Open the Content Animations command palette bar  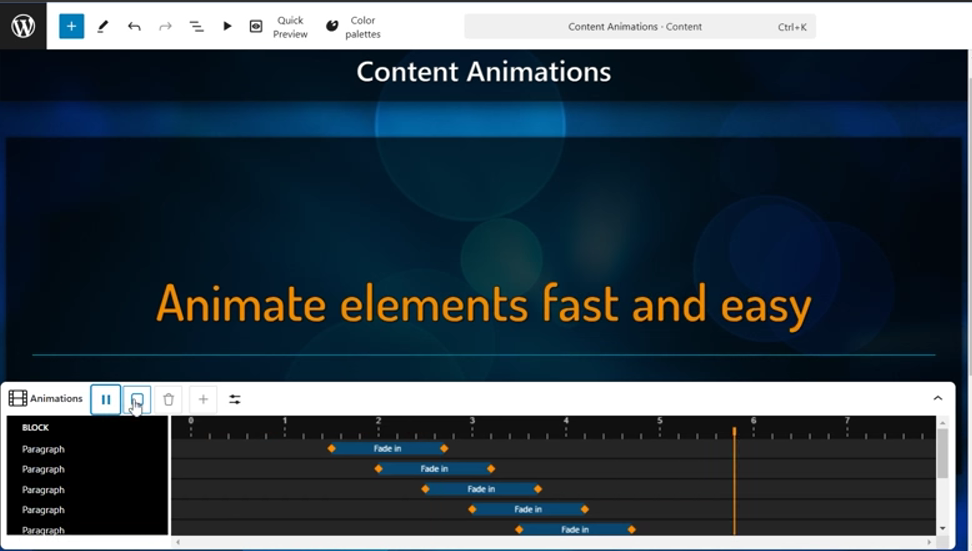tap(640, 27)
